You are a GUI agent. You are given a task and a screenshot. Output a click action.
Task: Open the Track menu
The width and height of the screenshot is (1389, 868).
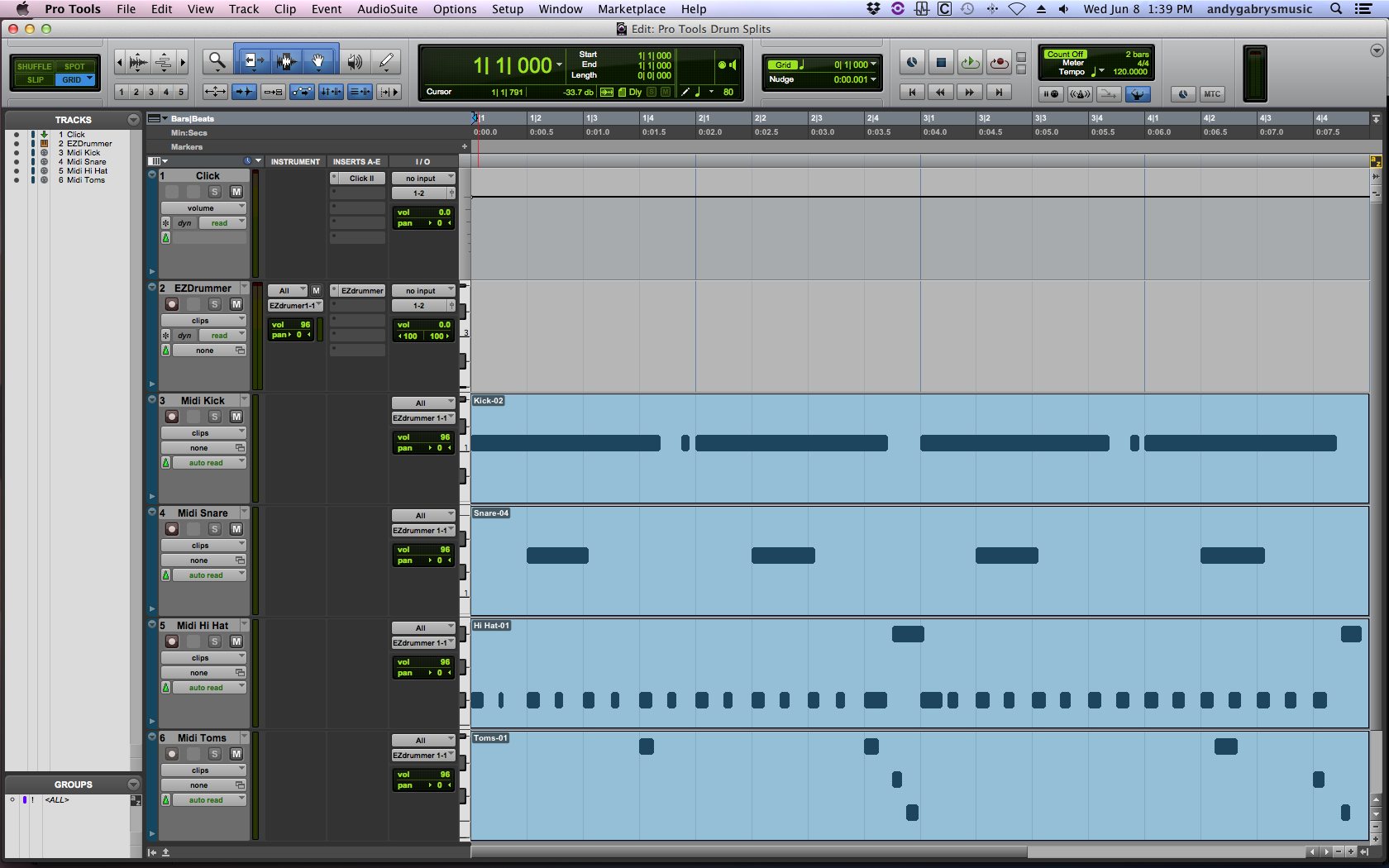click(244, 9)
